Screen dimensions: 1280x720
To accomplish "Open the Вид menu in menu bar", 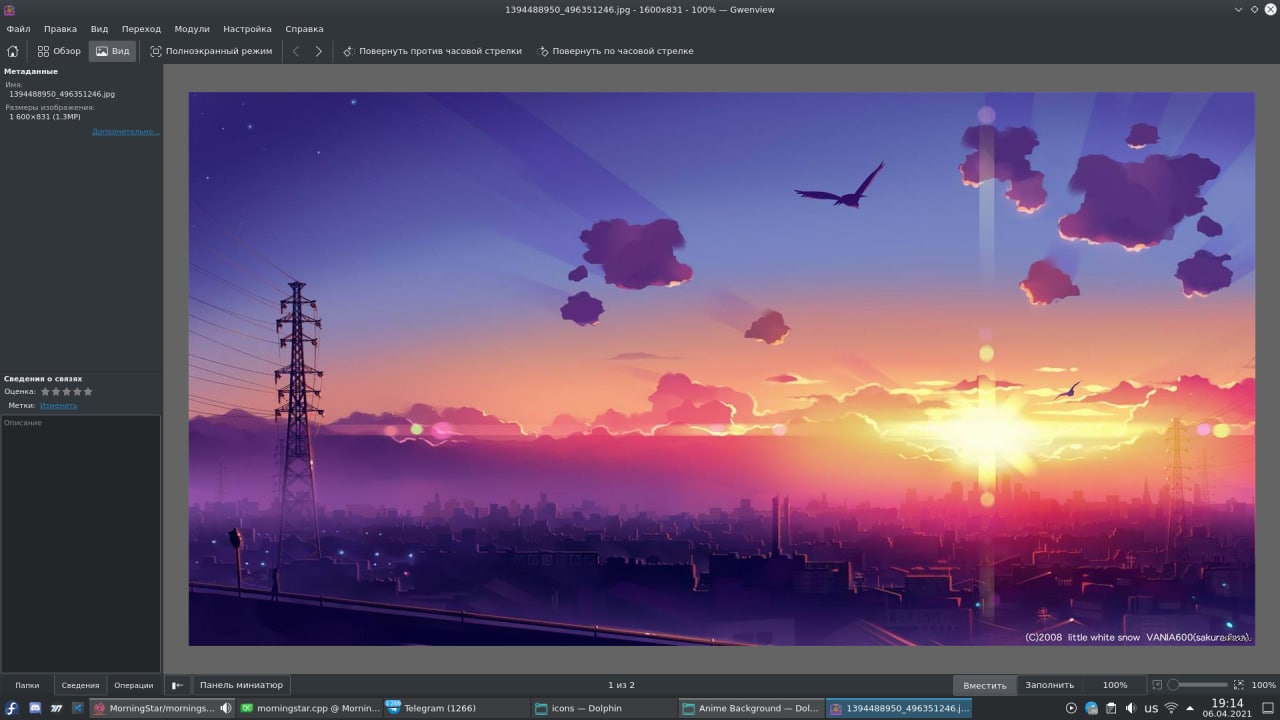I will pos(99,29).
